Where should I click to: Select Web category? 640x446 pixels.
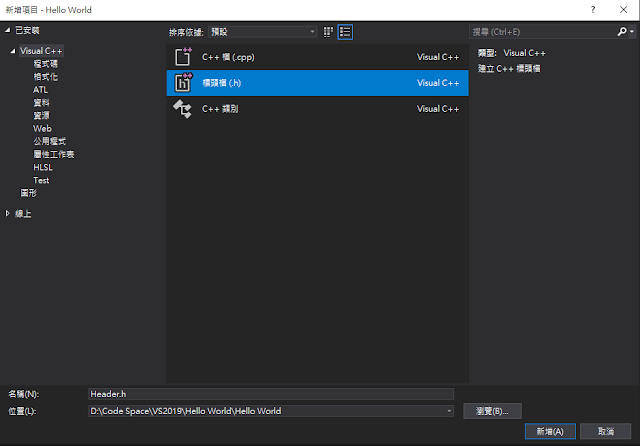(x=42, y=129)
